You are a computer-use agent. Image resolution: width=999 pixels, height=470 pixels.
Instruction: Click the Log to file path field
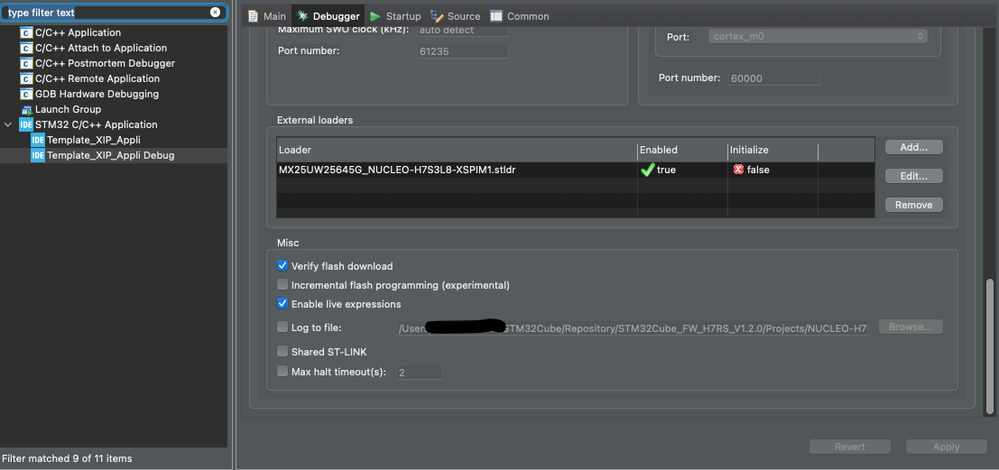tap(632, 328)
